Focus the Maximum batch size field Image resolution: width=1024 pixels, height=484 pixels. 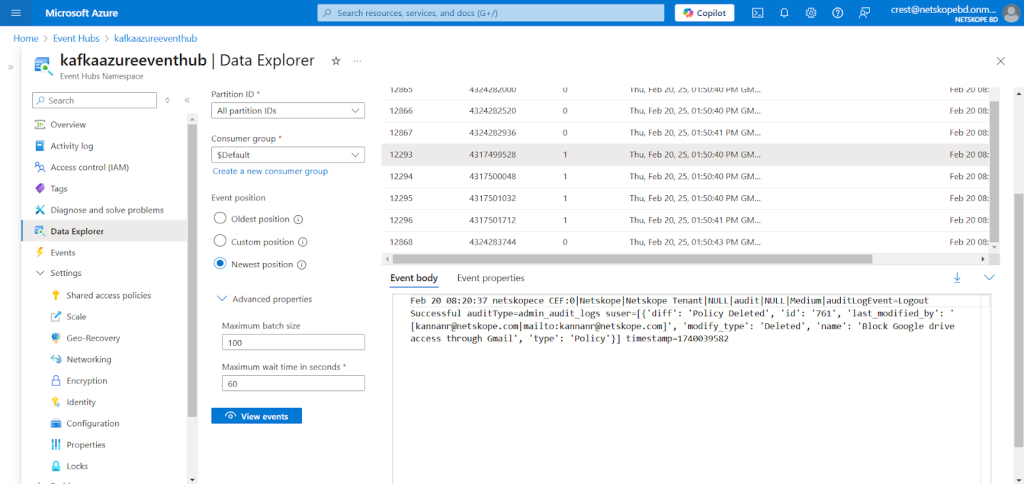point(293,343)
